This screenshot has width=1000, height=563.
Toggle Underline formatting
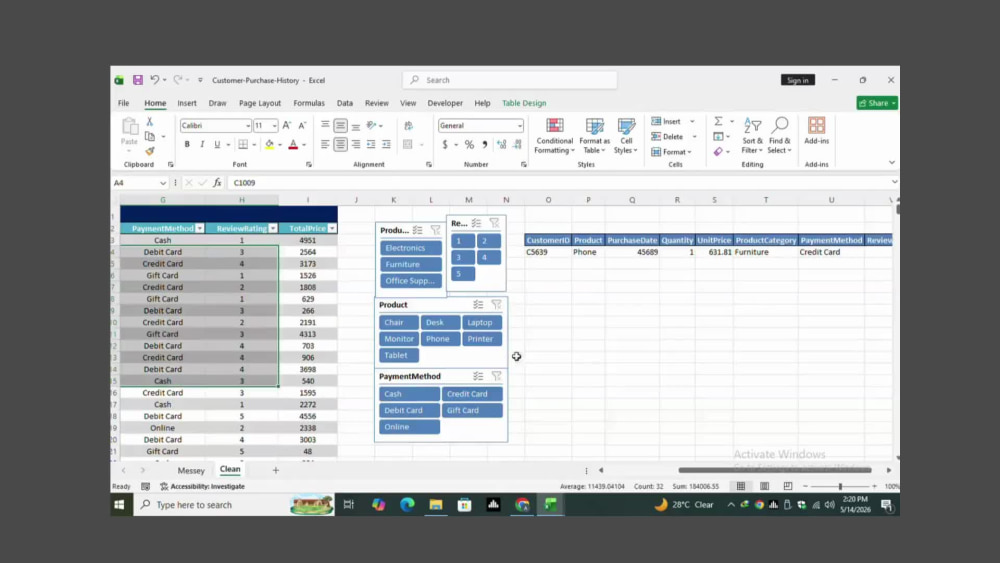(x=217, y=145)
